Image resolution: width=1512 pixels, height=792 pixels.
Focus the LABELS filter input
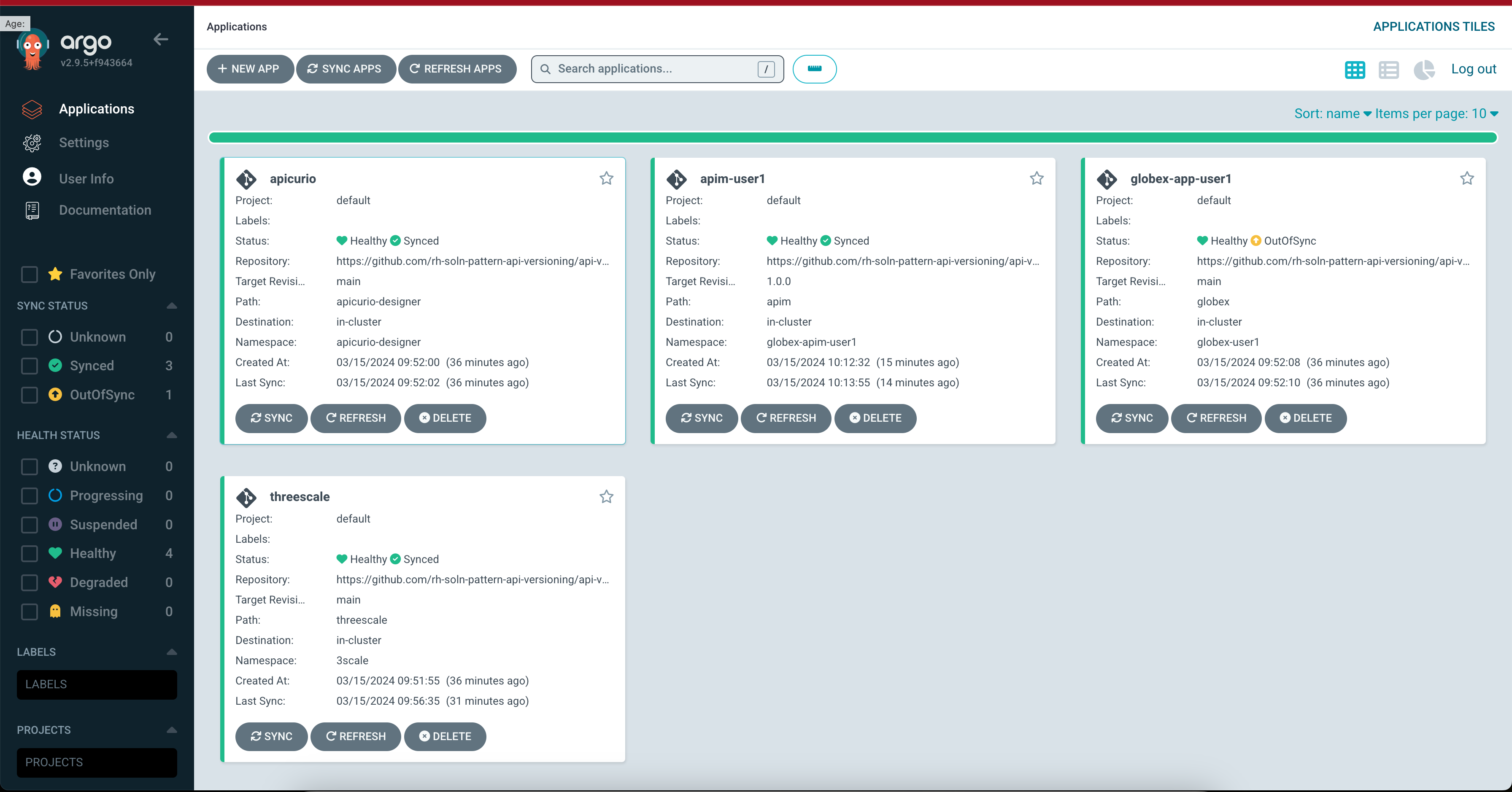97,684
